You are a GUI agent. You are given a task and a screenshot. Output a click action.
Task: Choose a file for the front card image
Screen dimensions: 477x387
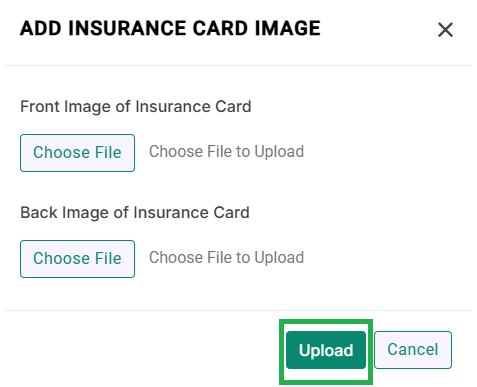coord(77,153)
